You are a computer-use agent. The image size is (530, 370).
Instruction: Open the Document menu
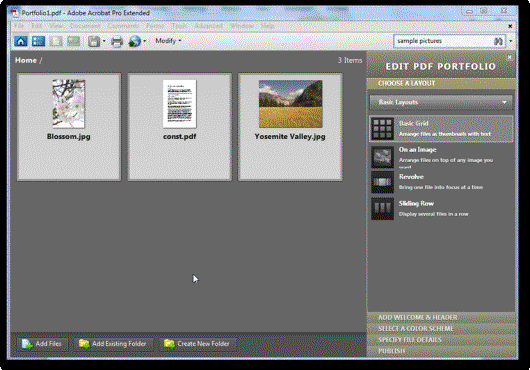tap(85, 26)
